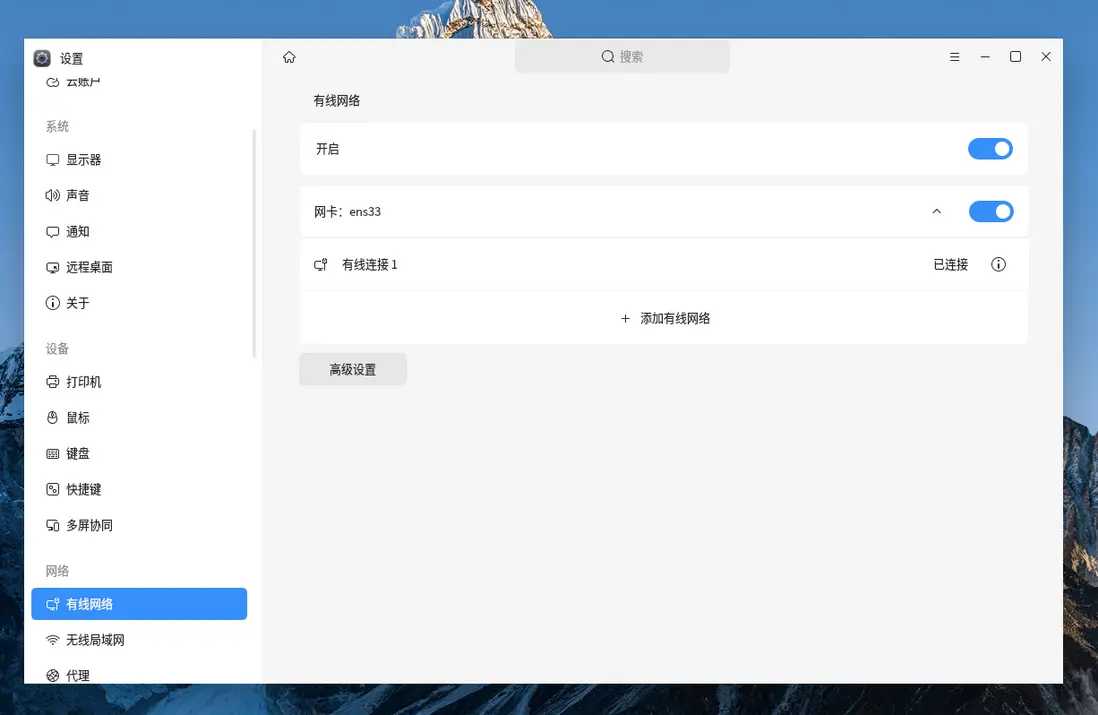This screenshot has height=715, width=1098.
Task: Select the 有线连接 1 connection row
Action: pos(665,264)
